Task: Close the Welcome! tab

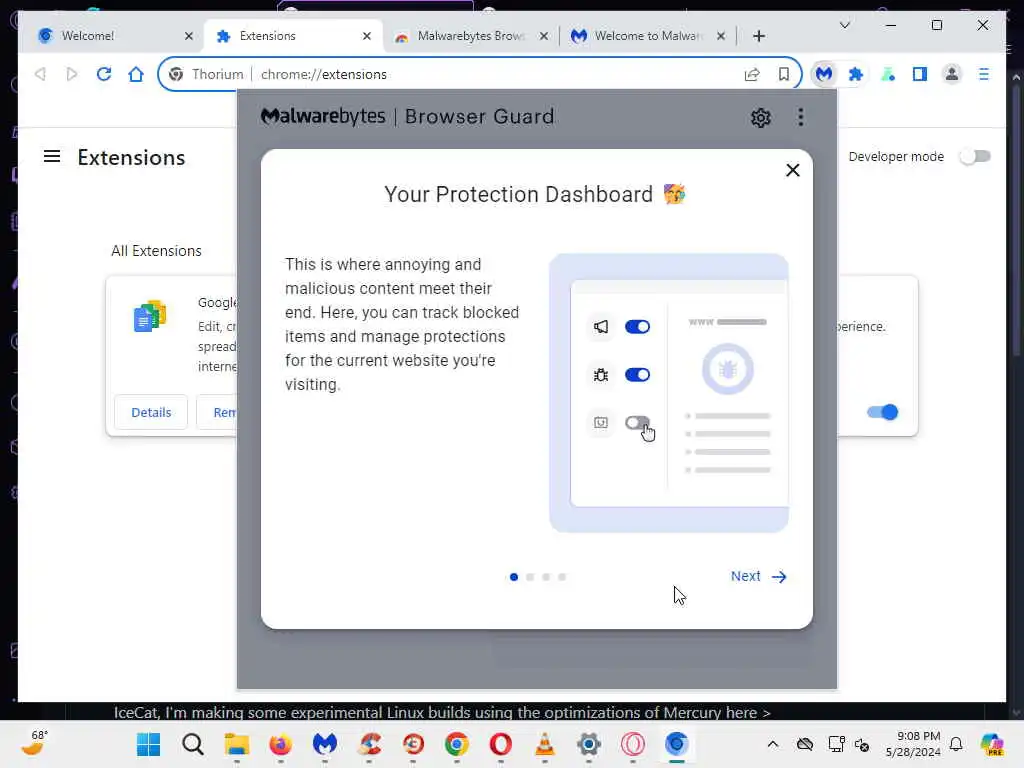Action: tap(189, 36)
